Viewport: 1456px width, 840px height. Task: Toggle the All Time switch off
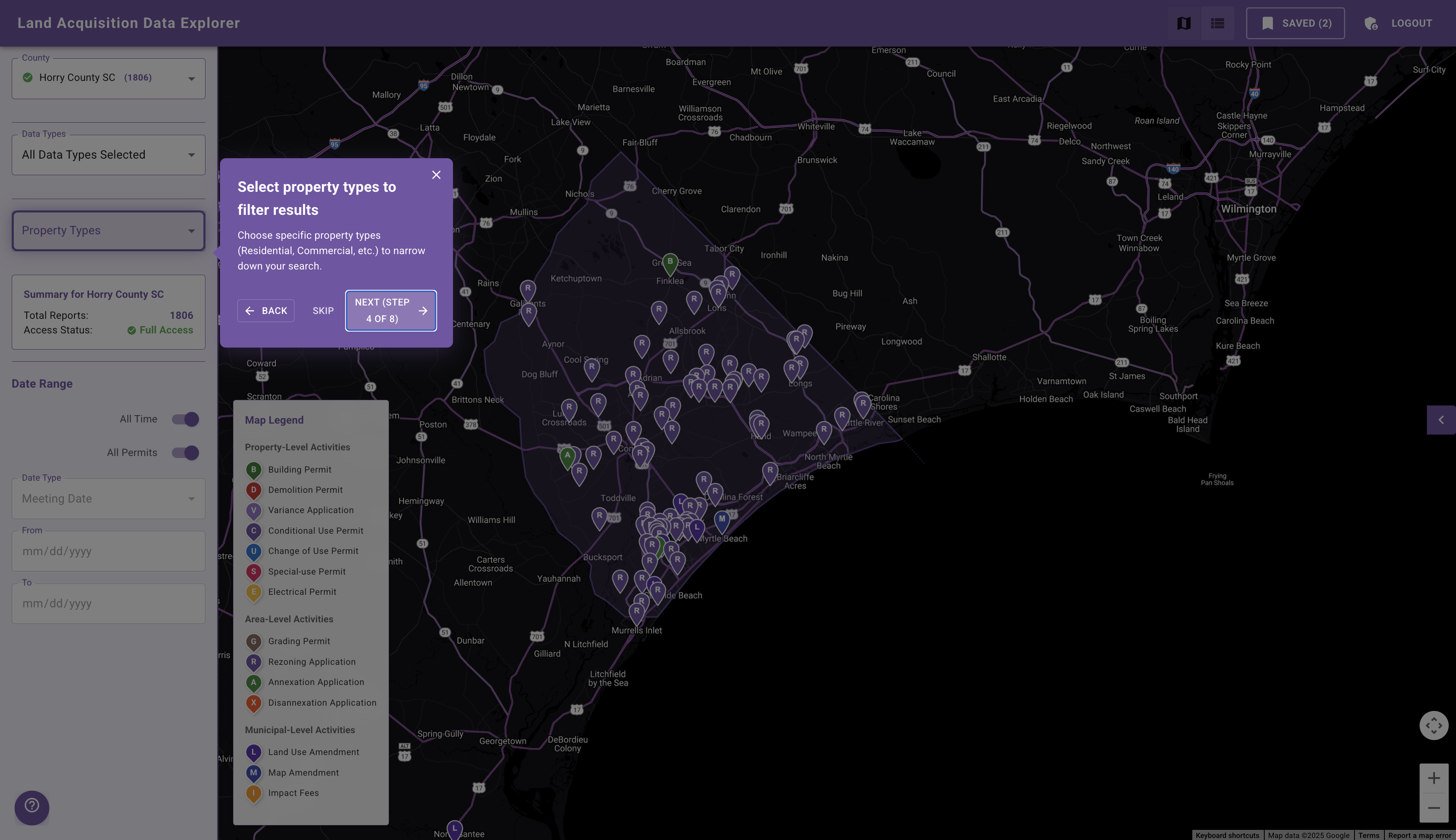point(185,419)
